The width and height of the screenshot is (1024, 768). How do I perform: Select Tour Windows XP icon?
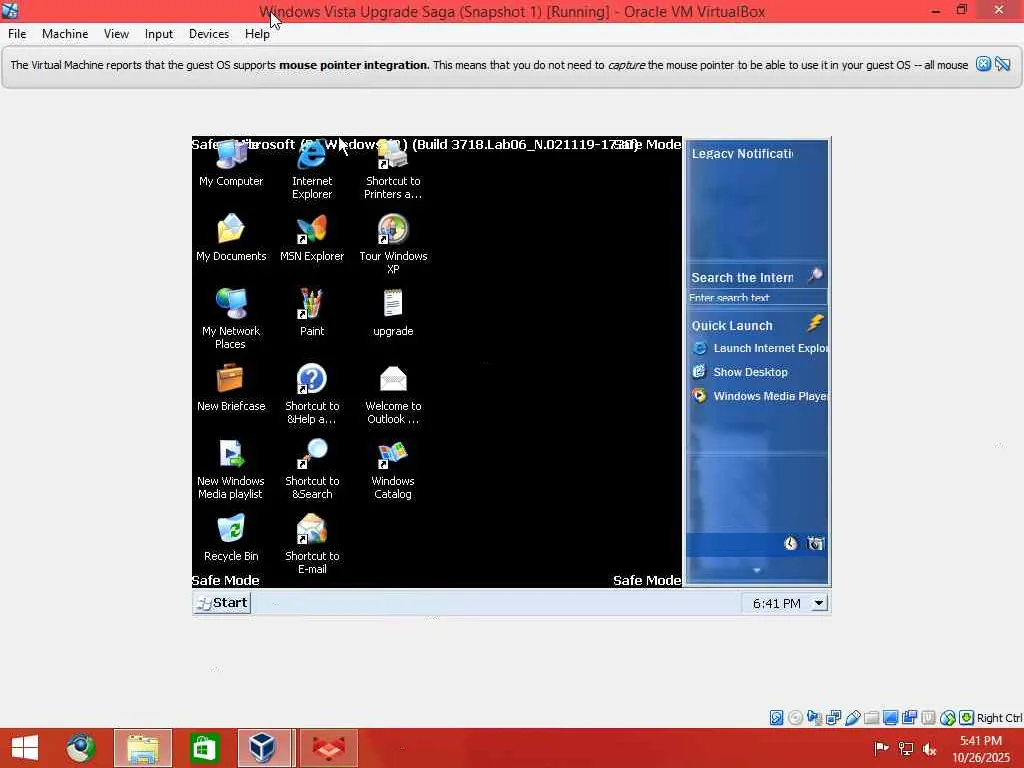point(392,244)
